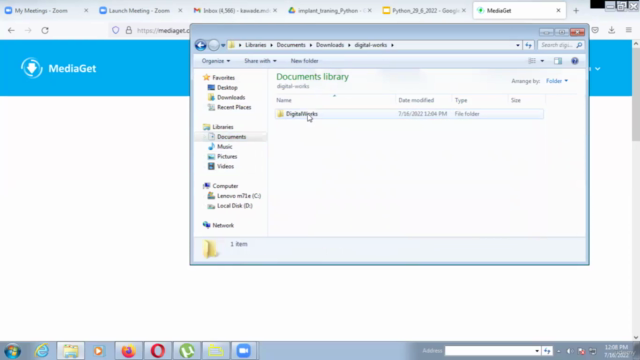The width and height of the screenshot is (640, 360).
Task: Switch to Gmail Inbox tab
Action: coord(236,11)
